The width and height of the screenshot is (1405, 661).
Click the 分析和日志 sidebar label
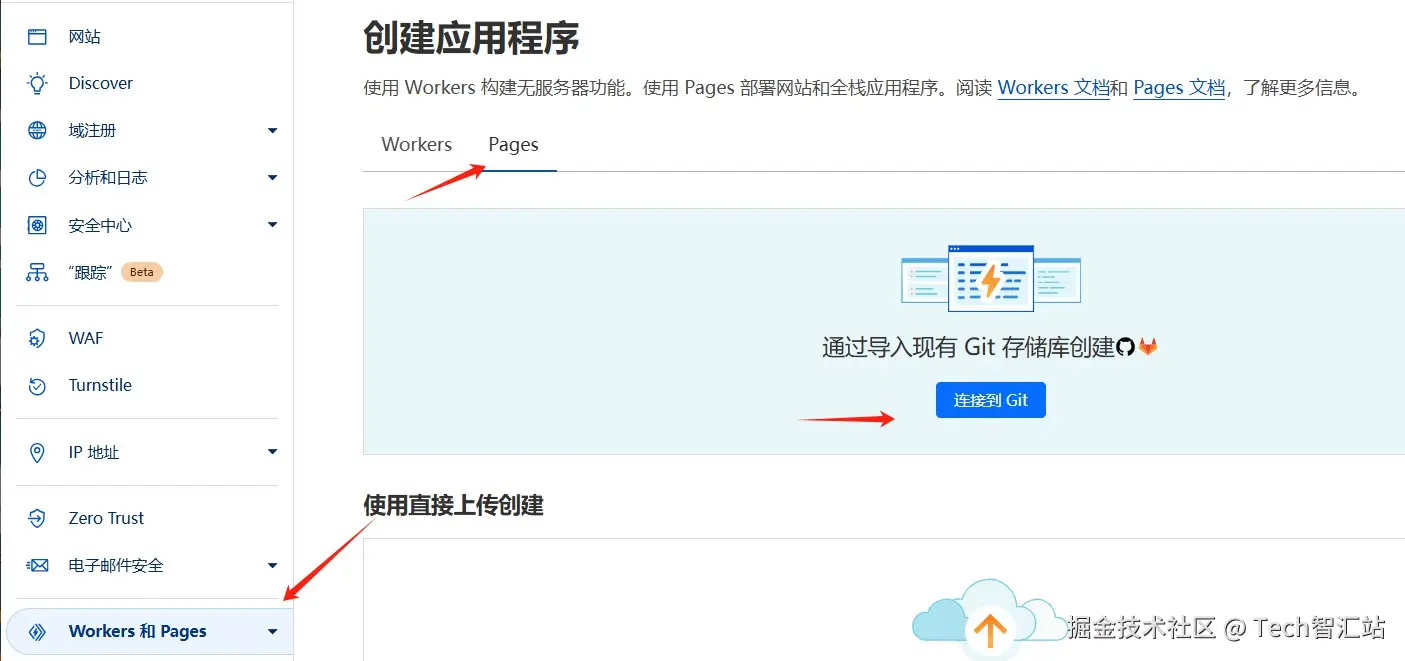click(108, 178)
